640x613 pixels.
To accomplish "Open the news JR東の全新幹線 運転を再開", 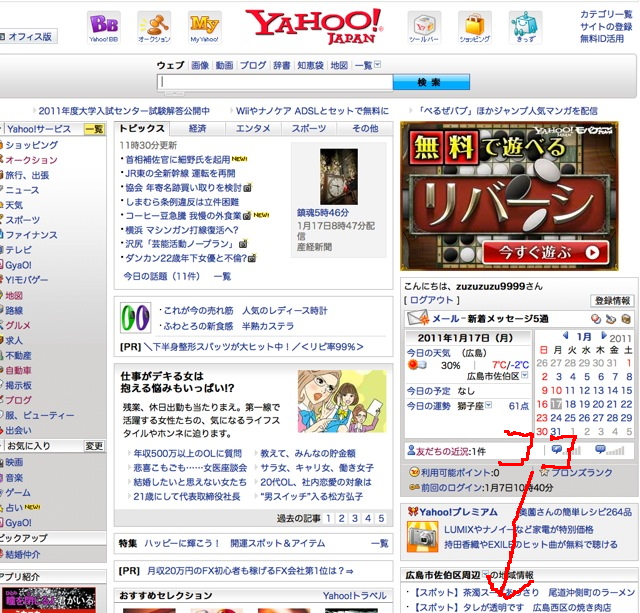I will pyautogui.click(x=180, y=173).
